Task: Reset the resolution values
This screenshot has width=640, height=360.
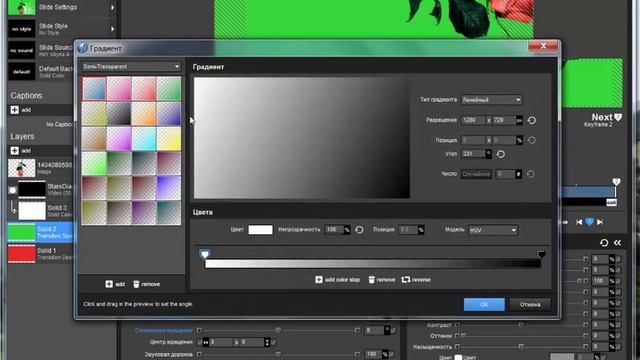Action: (x=532, y=120)
